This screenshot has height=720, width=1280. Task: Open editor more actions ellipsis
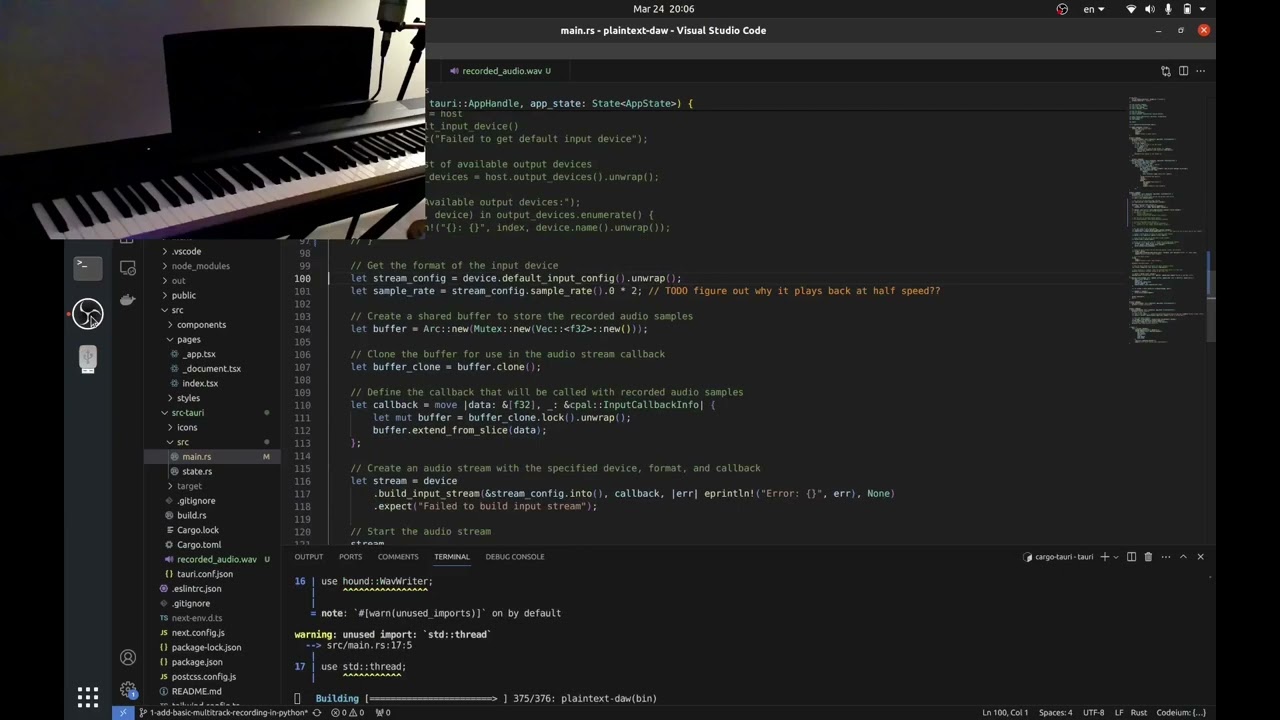(x=1200, y=71)
